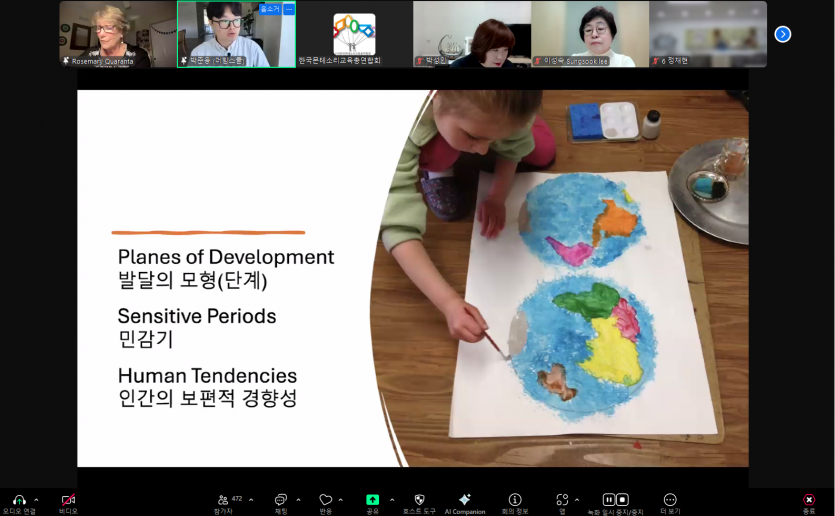Click 'Sensitive Periods' slide text
835x516 pixels.
(x=197, y=316)
